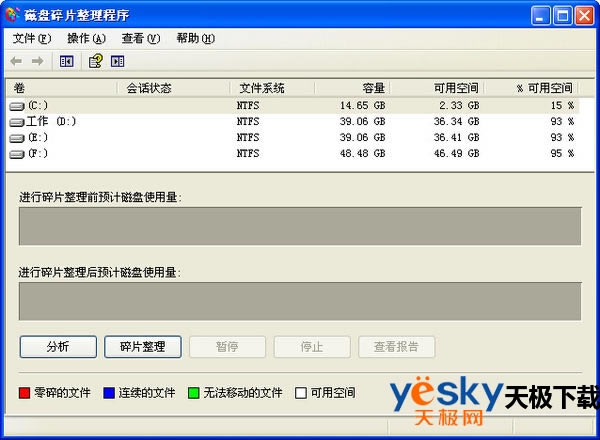Click the green 无法移动的文件 legend swatch
Image resolution: width=600 pixels, height=440 pixels.
click(194, 394)
